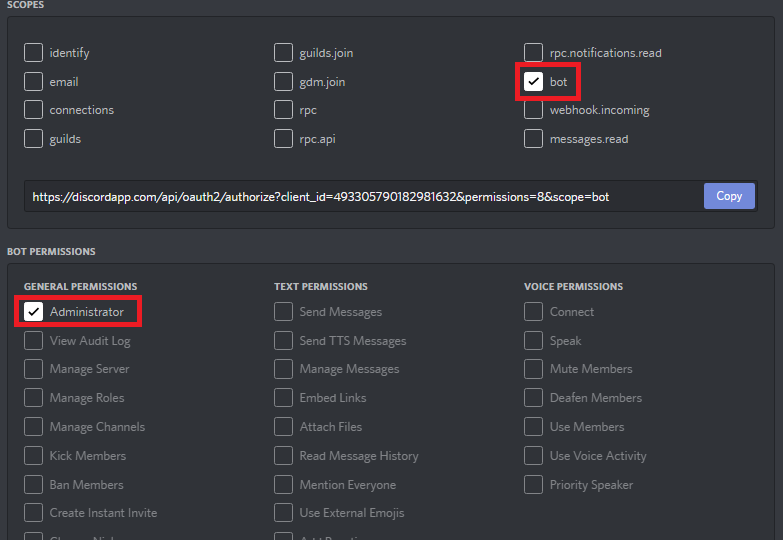Screen dimensions: 783x540
Task: Enable the email scope
Action: point(33,81)
